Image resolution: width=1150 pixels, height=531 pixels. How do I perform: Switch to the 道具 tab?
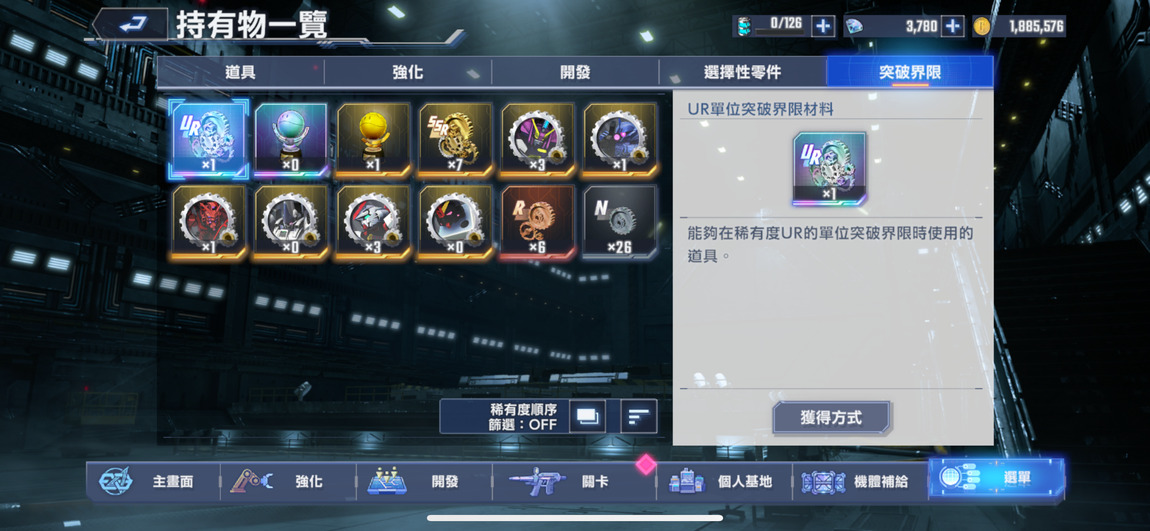click(240, 73)
